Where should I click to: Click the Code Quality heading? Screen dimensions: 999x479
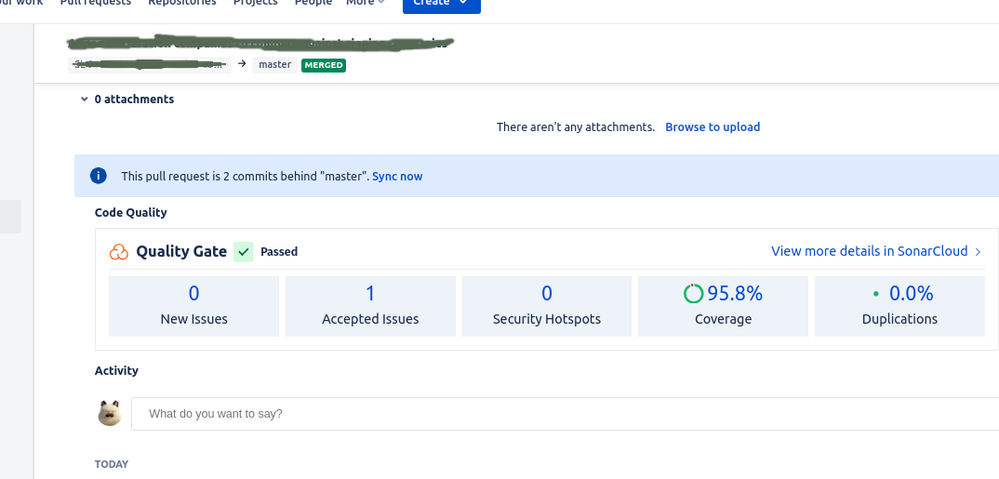coord(131,213)
